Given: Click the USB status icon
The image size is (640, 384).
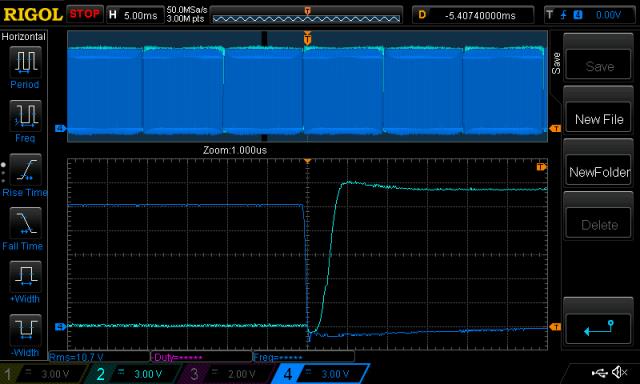Looking at the screenshot, I should 600,372.
